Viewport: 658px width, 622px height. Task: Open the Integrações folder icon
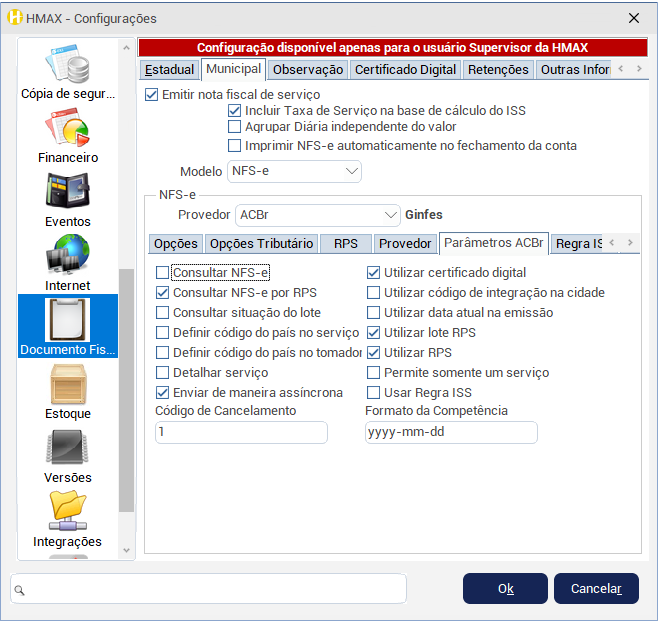coord(67,512)
